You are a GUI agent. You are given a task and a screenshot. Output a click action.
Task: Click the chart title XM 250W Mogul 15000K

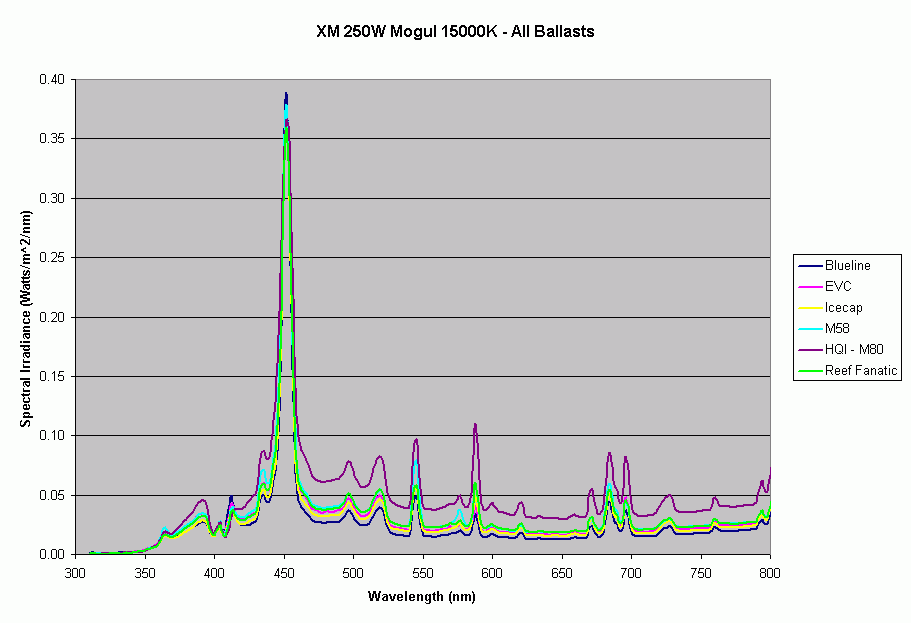(x=455, y=31)
